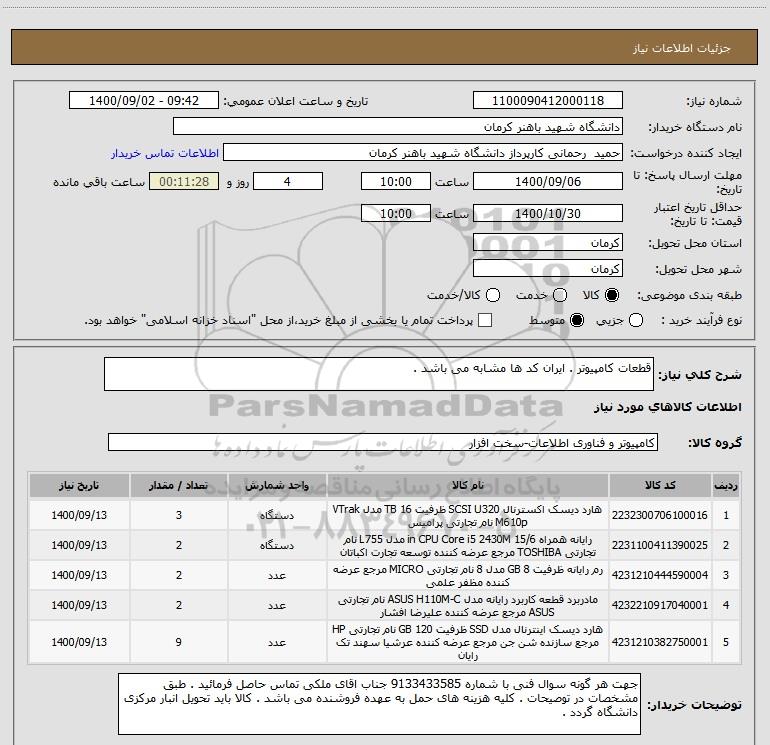The height and width of the screenshot is (745, 770).
Task: Click the نام کالا column header
Action: click(x=468, y=486)
